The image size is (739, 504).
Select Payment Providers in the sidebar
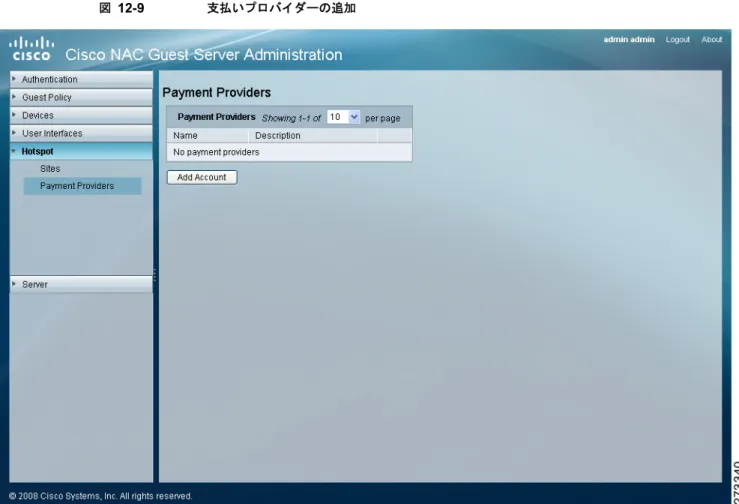pyautogui.click(x=82, y=186)
